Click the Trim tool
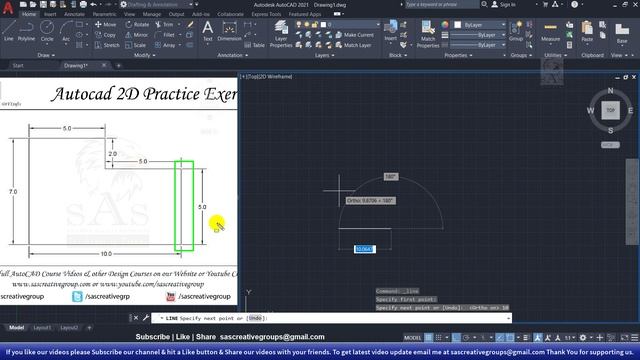 click(x=164, y=24)
